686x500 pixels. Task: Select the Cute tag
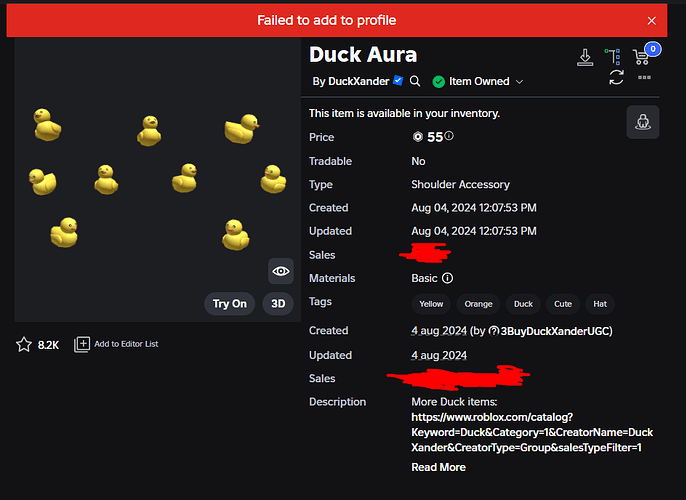(x=563, y=304)
